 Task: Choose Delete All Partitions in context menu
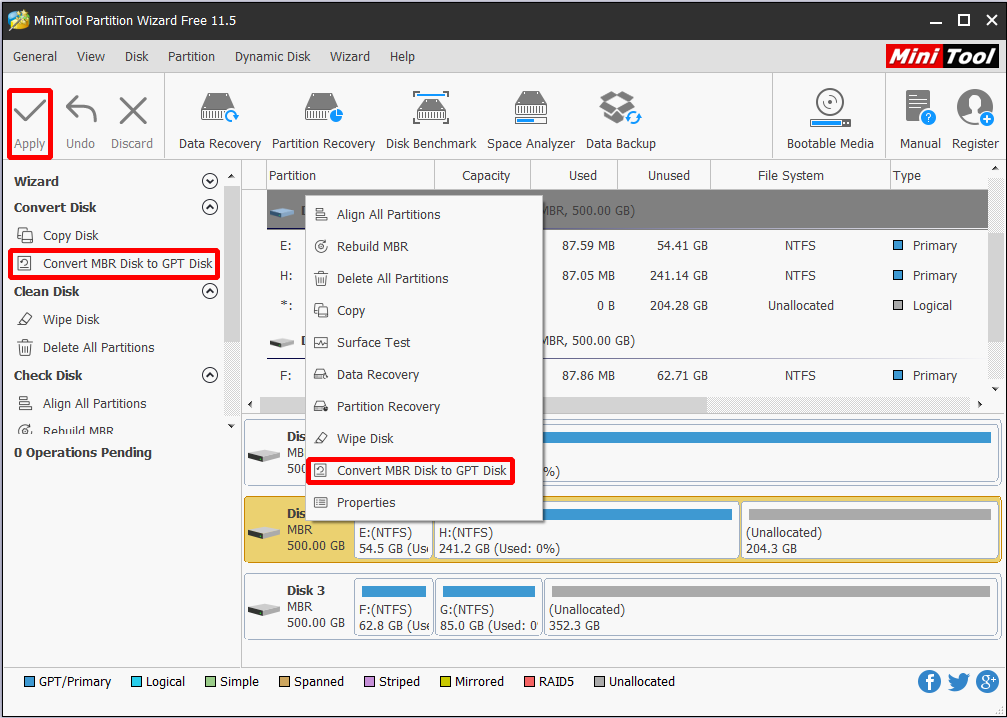pos(424,279)
